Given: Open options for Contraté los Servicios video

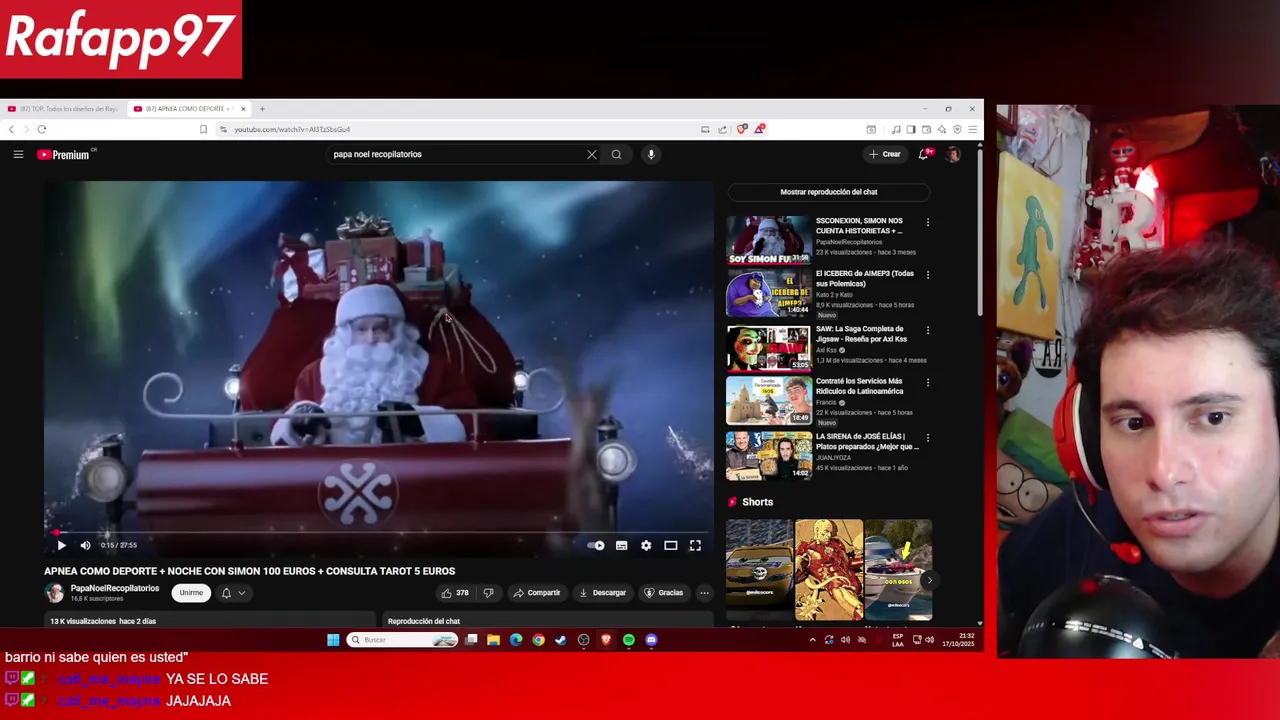Looking at the screenshot, I should tap(927, 383).
